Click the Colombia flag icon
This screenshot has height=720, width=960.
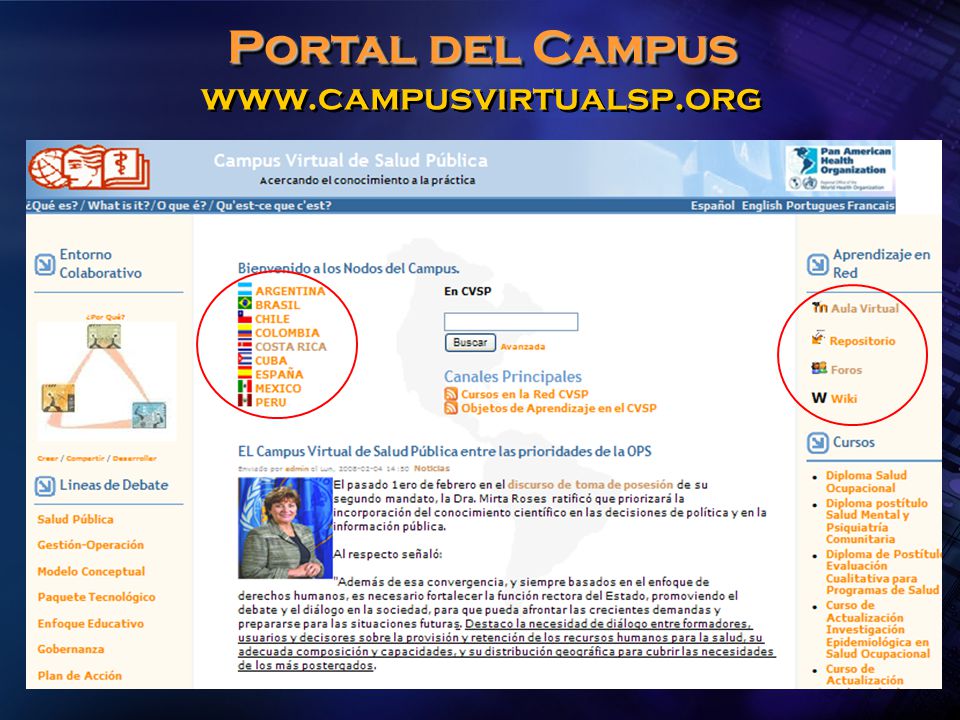tap(245, 332)
